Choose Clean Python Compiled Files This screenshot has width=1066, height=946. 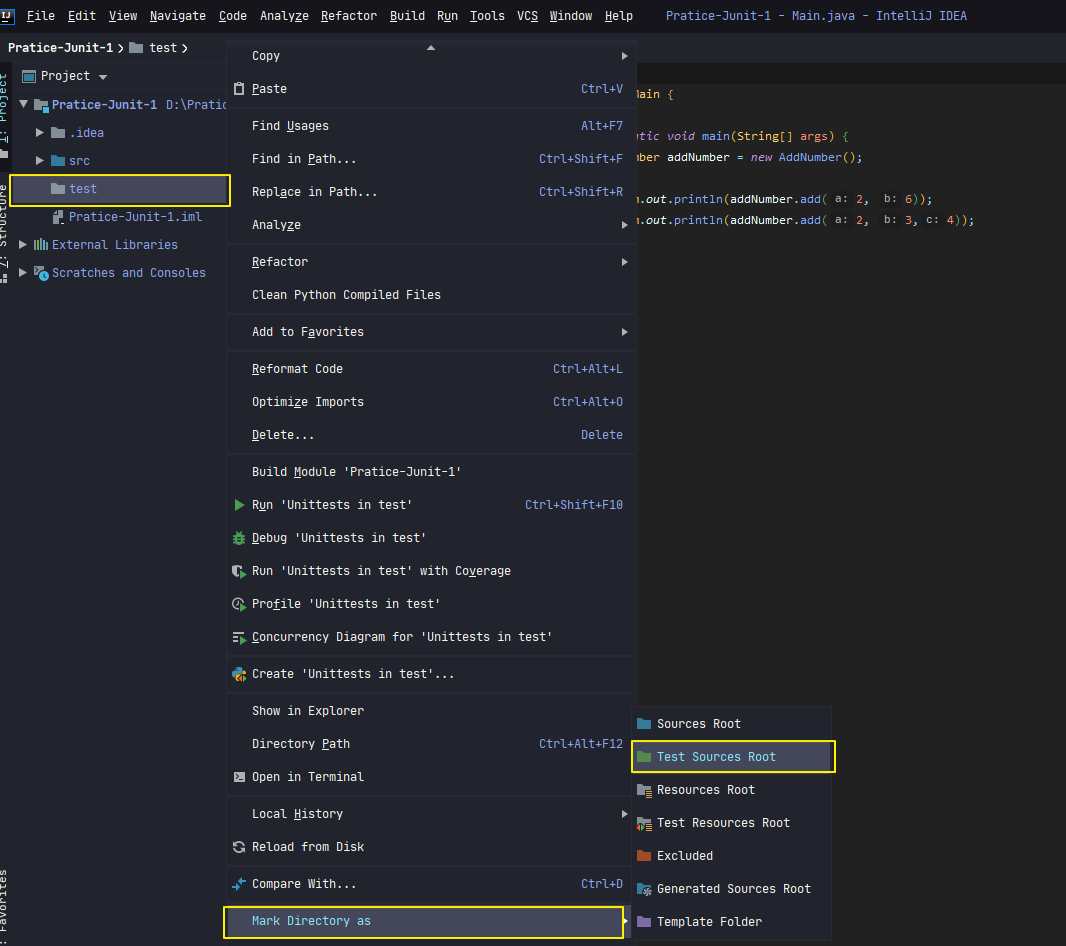coord(432,294)
